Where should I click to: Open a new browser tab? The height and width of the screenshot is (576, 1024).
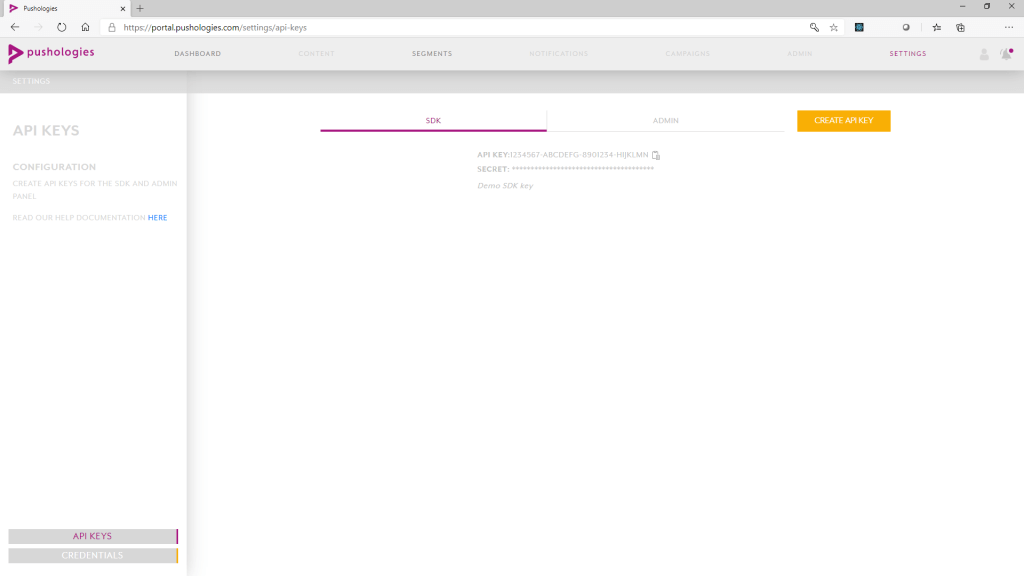click(x=140, y=8)
